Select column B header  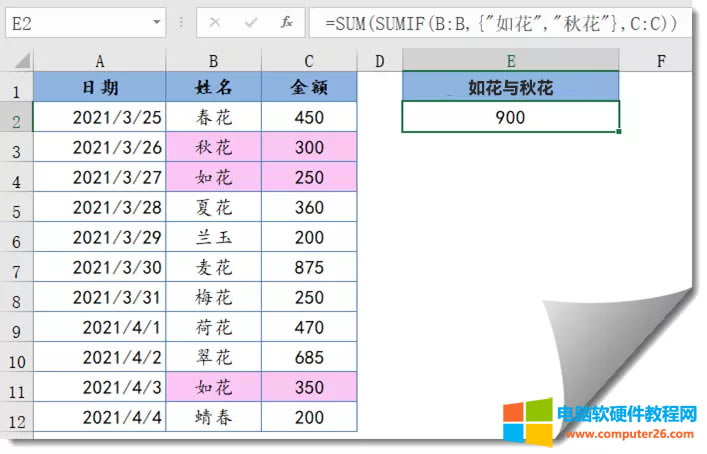(x=213, y=61)
